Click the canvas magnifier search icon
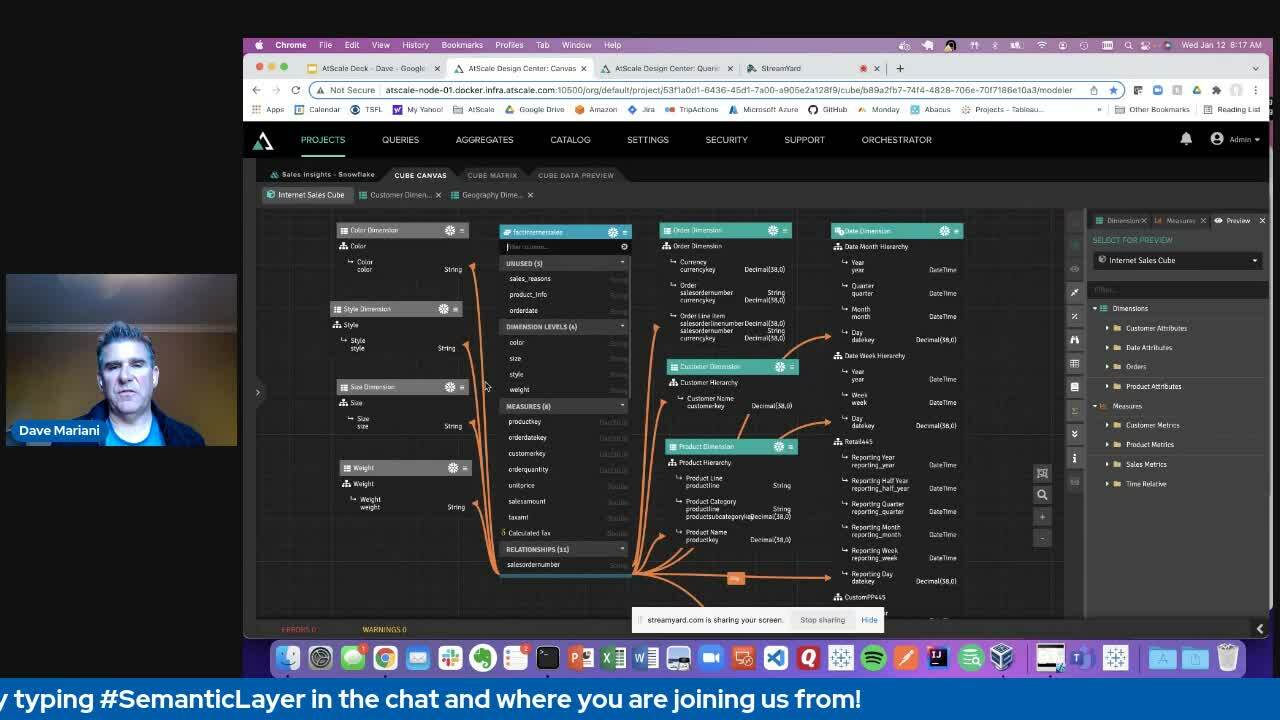 pyautogui.click(x=1042, y=494)
